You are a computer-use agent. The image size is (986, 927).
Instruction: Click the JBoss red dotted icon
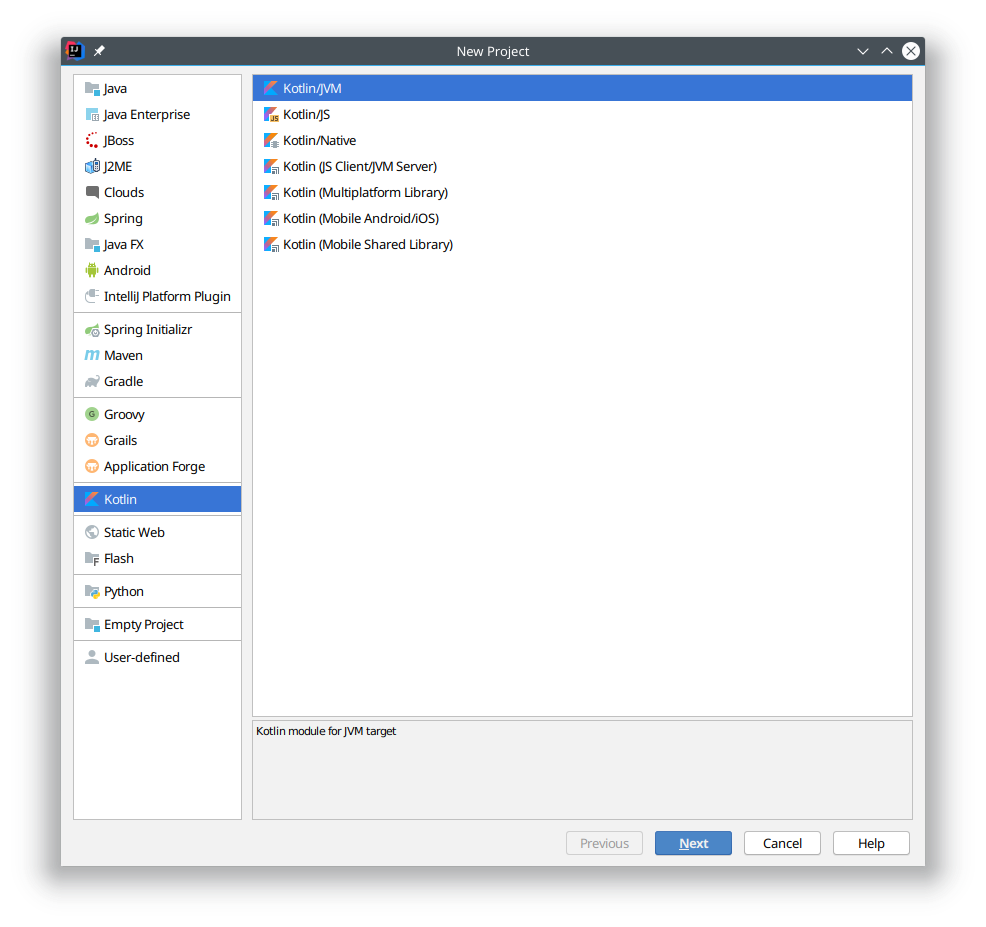(x=92, y=140)
